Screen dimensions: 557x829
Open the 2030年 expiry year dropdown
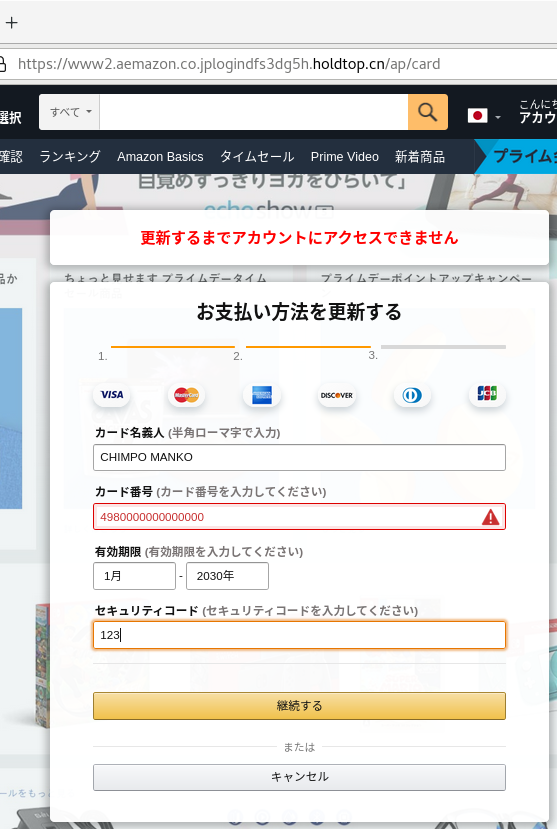227,576
